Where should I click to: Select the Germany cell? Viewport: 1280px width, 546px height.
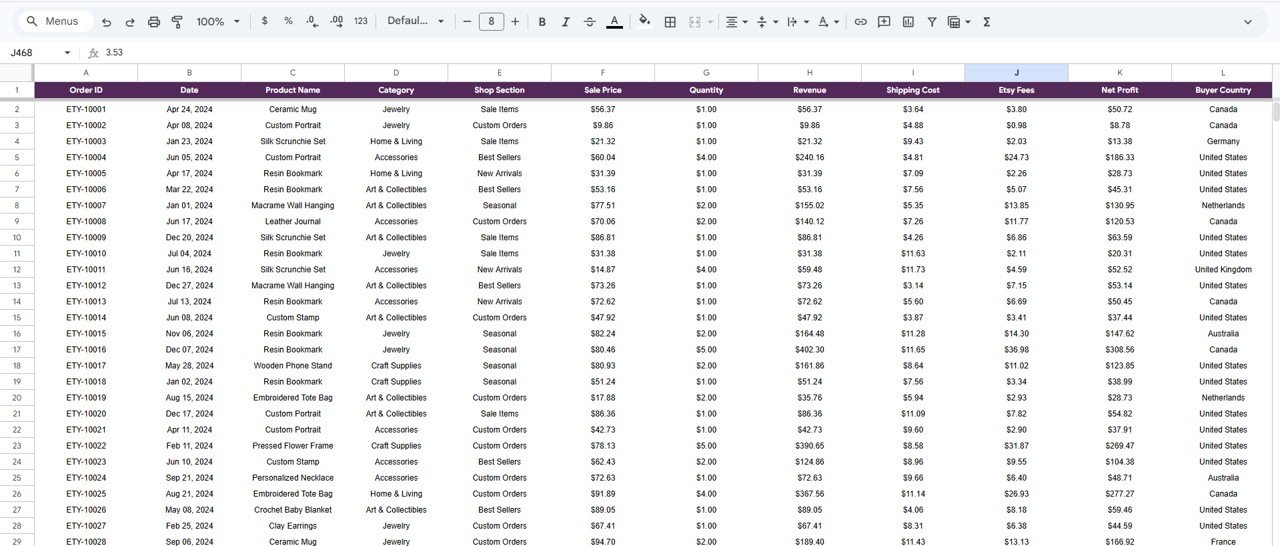[1223, 141]
